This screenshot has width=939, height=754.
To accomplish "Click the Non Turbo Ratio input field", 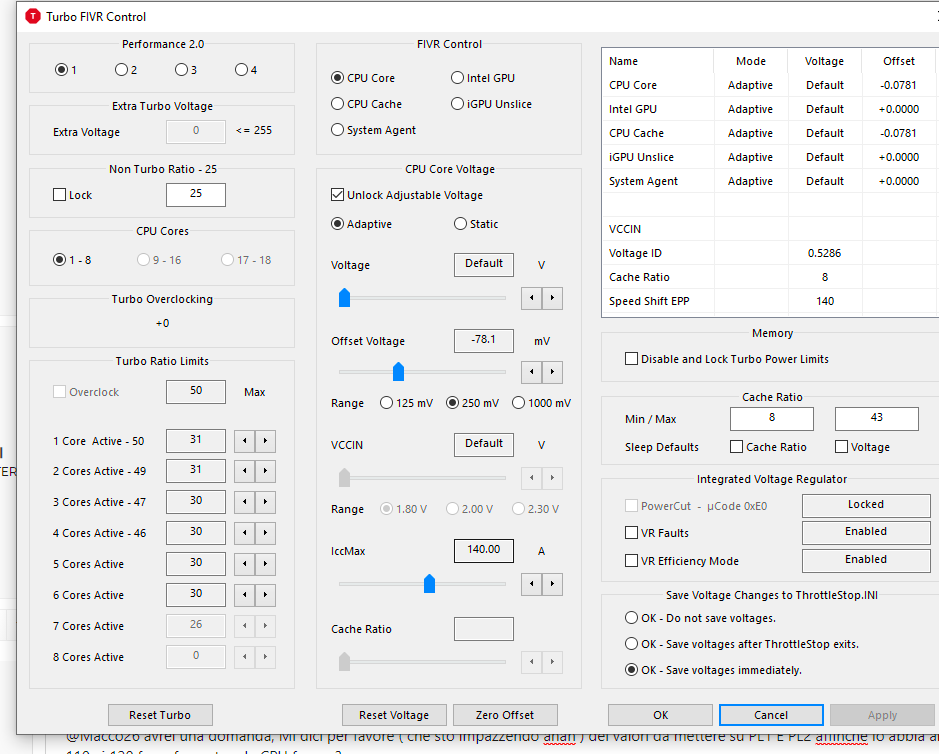I will (196, 194).
